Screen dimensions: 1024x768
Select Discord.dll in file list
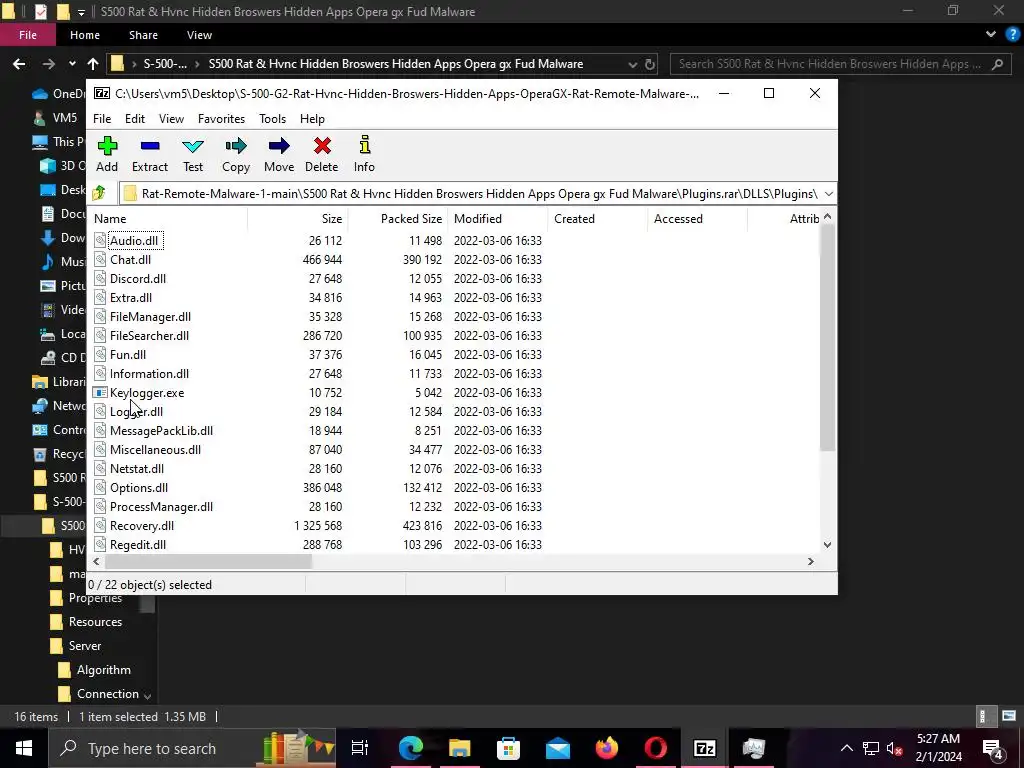(x=138, y=278)
